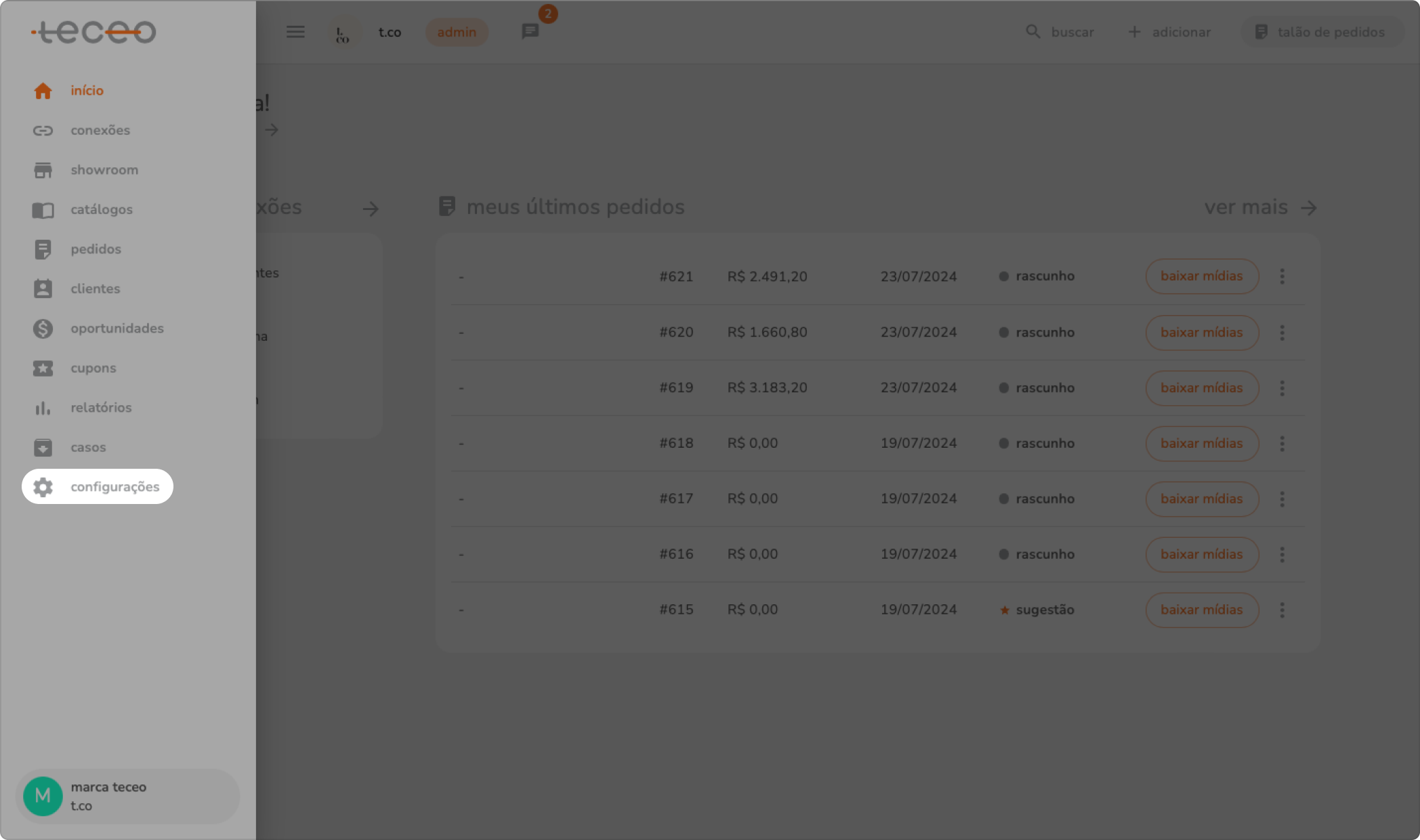
Task: Open the catálogos book icon
Action: [x=43, y=210]
